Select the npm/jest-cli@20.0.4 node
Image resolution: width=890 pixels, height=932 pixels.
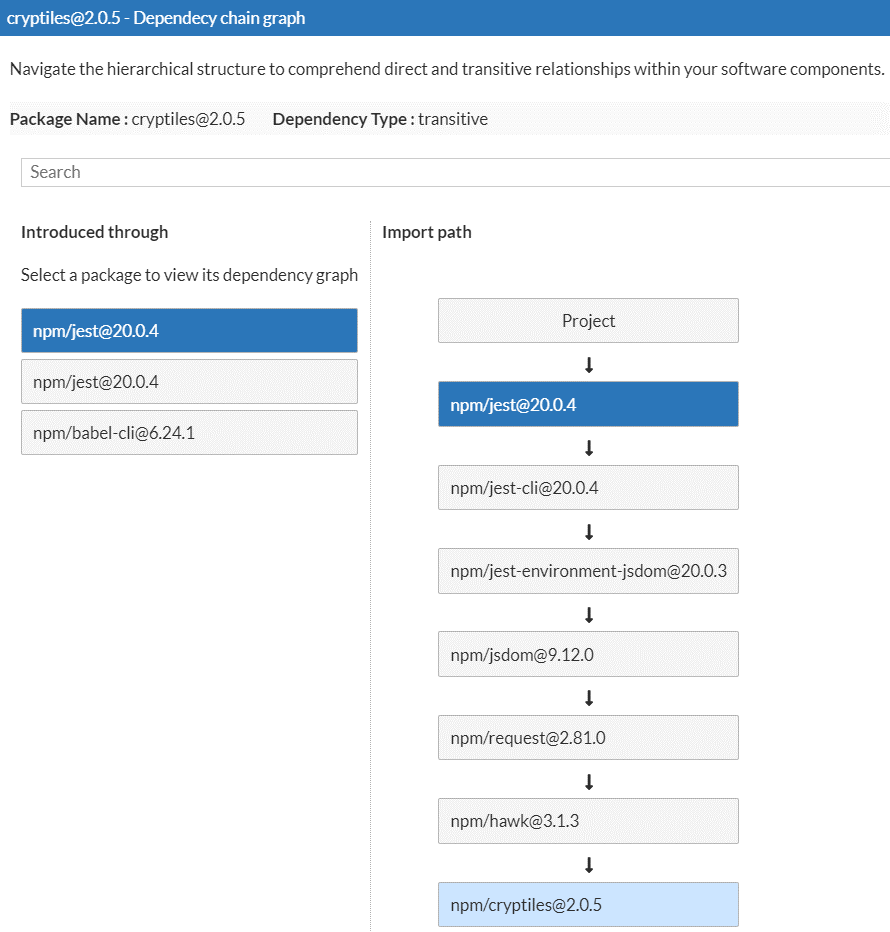coord(588,487)
